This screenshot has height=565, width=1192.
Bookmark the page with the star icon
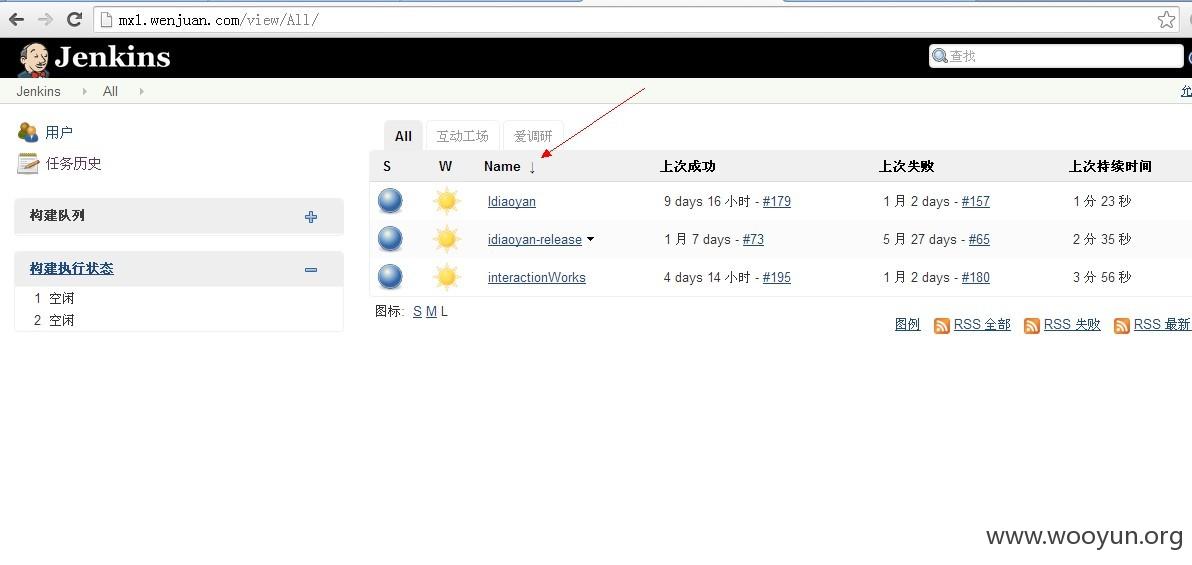click(x=1166, y=20)
